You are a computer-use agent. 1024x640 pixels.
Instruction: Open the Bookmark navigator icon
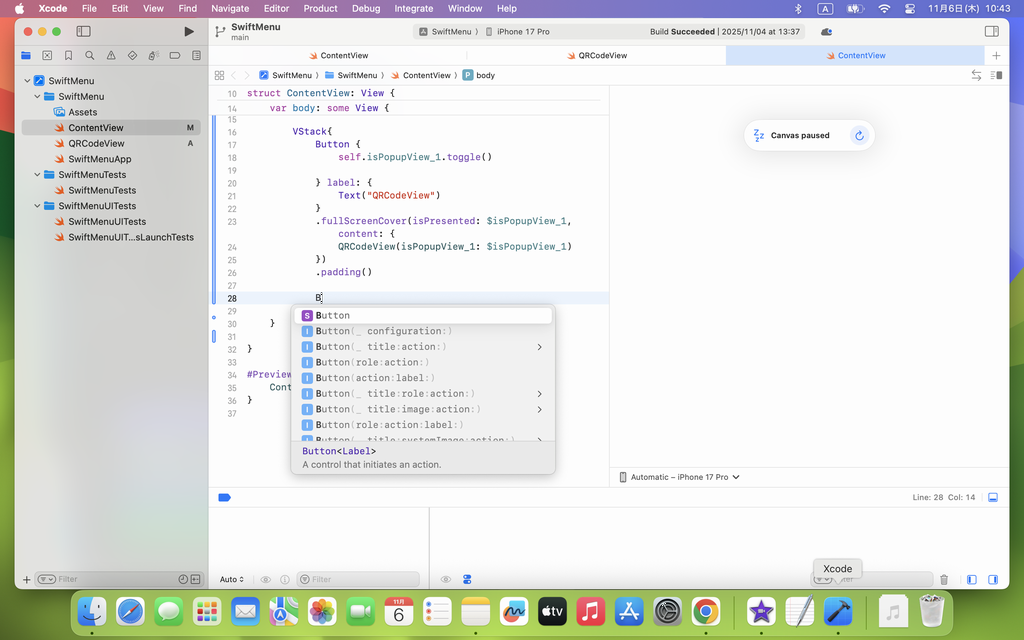click(68, 56)
